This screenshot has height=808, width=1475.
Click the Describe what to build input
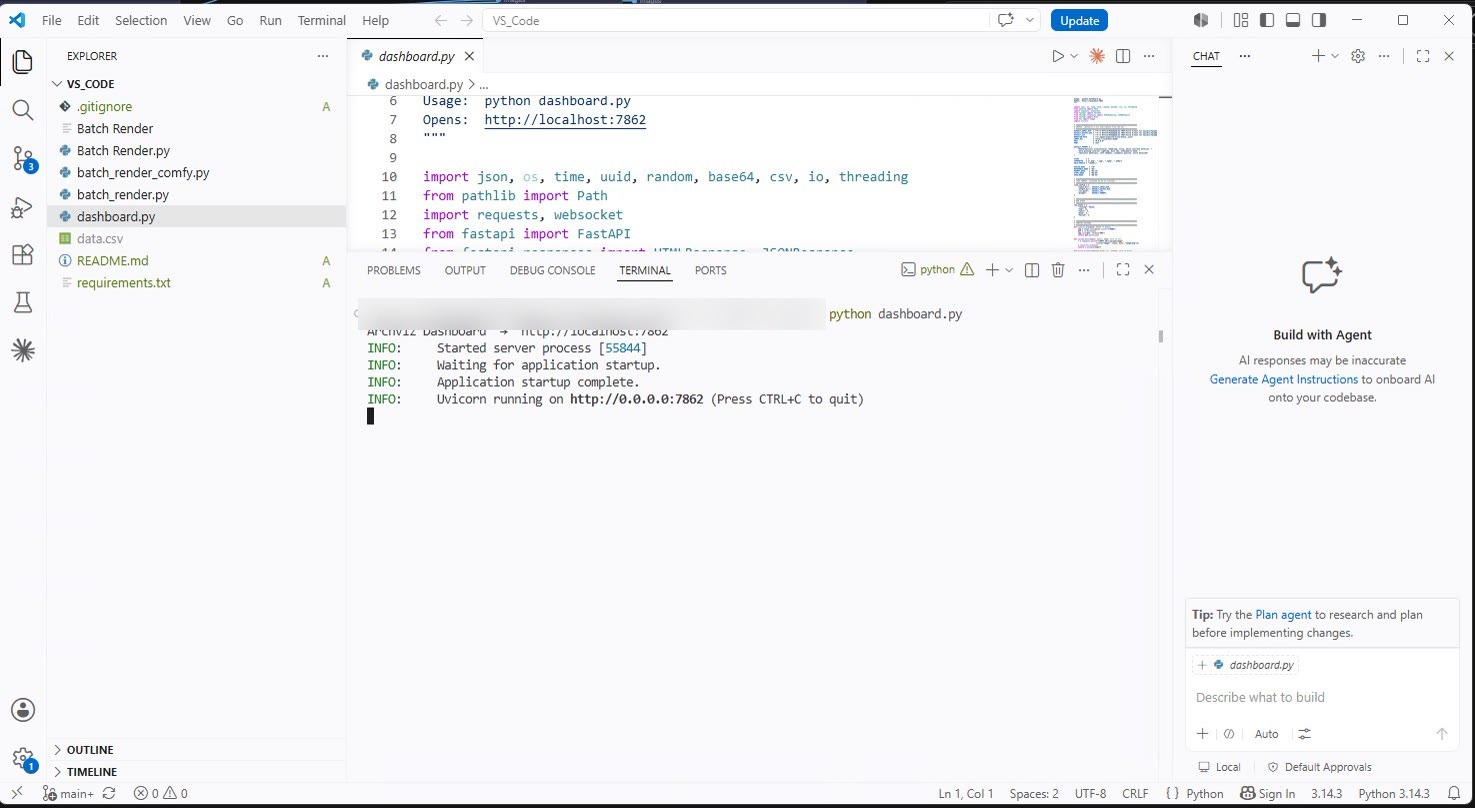[1322, 697]
